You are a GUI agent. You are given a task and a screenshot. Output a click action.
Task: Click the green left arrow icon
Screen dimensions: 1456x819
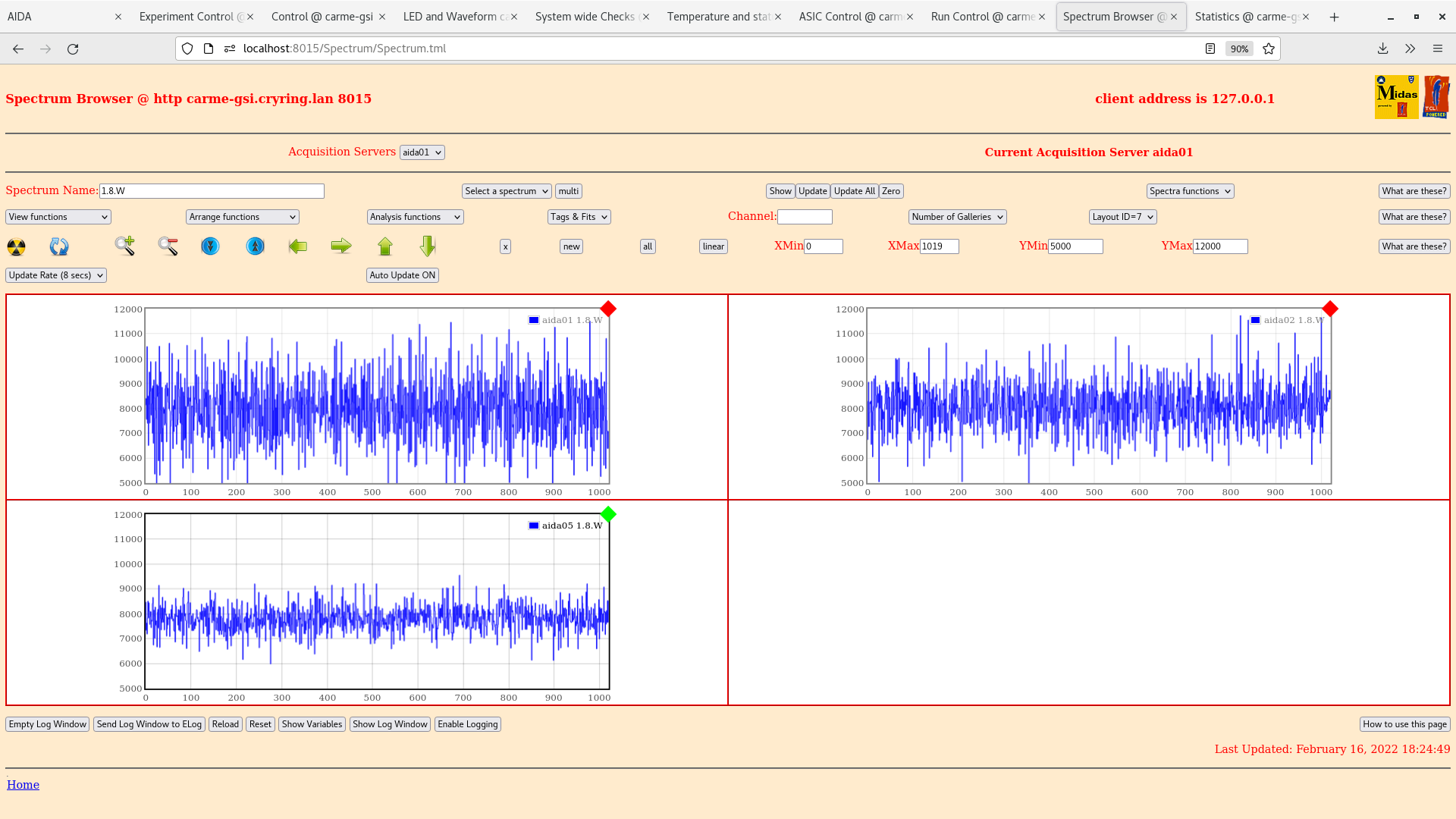pos(298,246)
